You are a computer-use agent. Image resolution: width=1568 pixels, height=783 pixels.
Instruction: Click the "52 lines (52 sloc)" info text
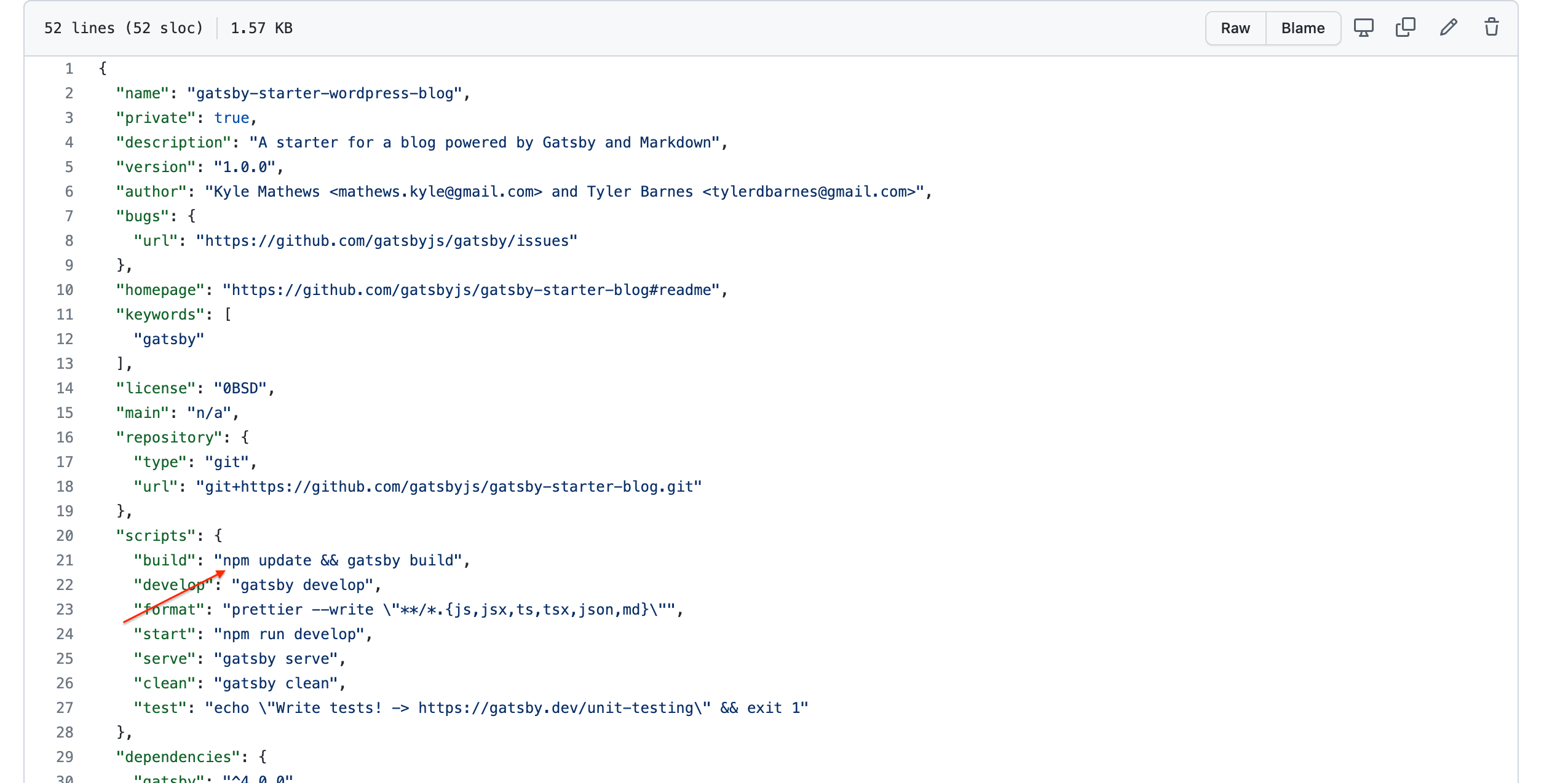pos(124,28)
